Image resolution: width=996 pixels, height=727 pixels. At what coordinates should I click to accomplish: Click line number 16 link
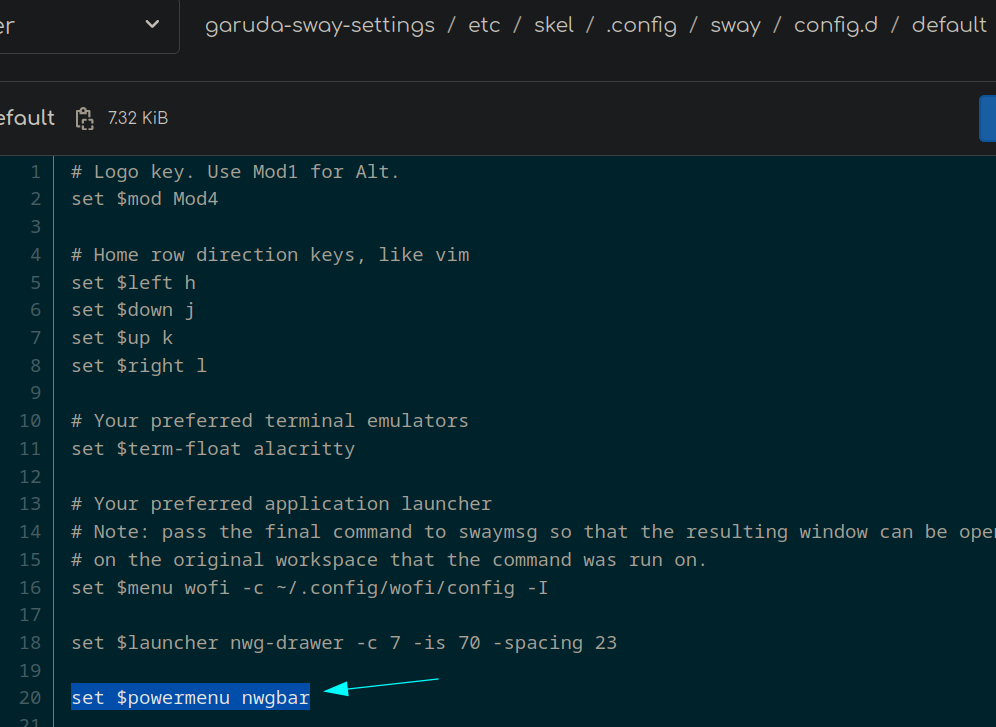tap(30, 587)
